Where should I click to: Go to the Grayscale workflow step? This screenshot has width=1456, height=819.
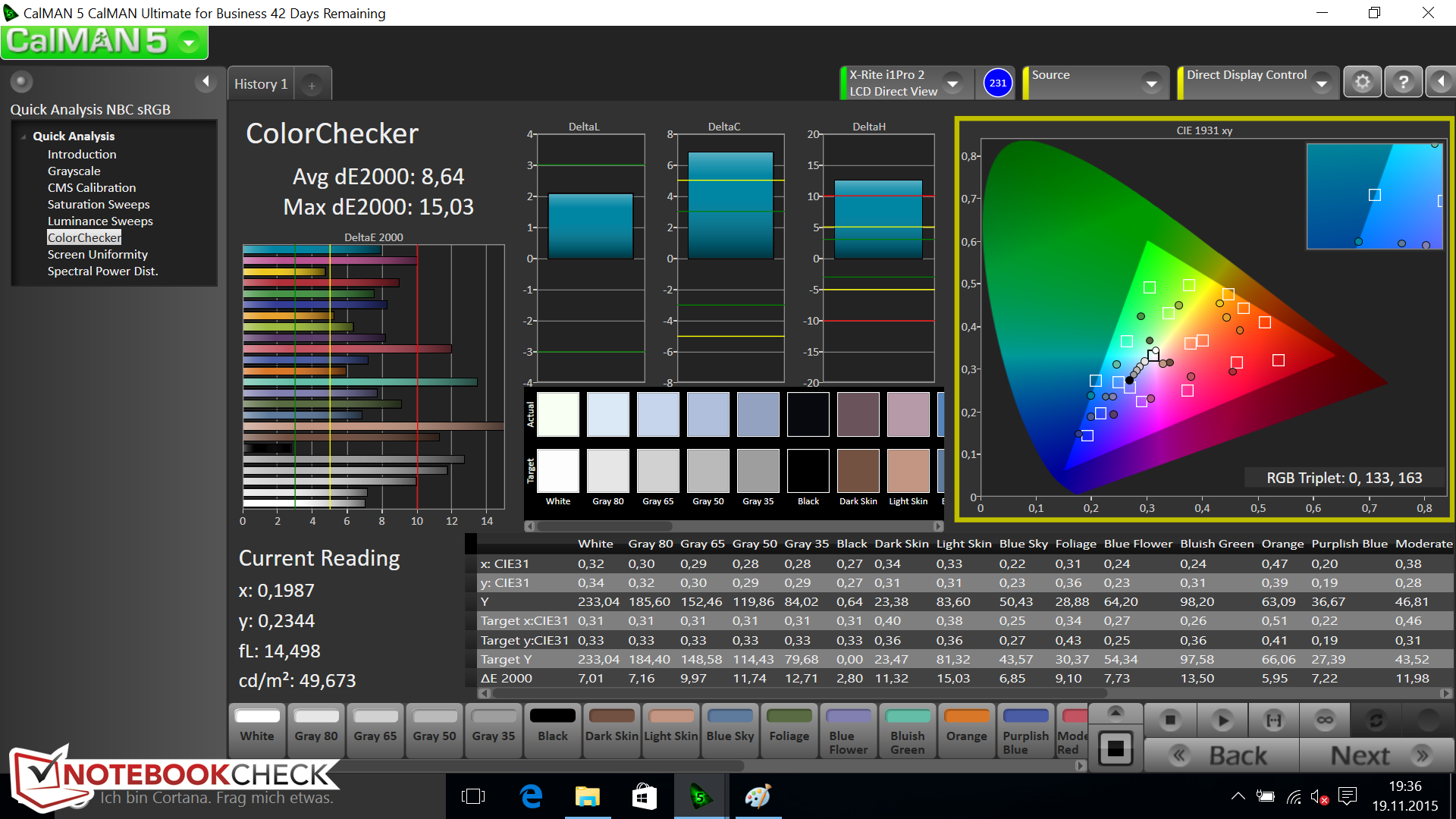click(74, 171)
